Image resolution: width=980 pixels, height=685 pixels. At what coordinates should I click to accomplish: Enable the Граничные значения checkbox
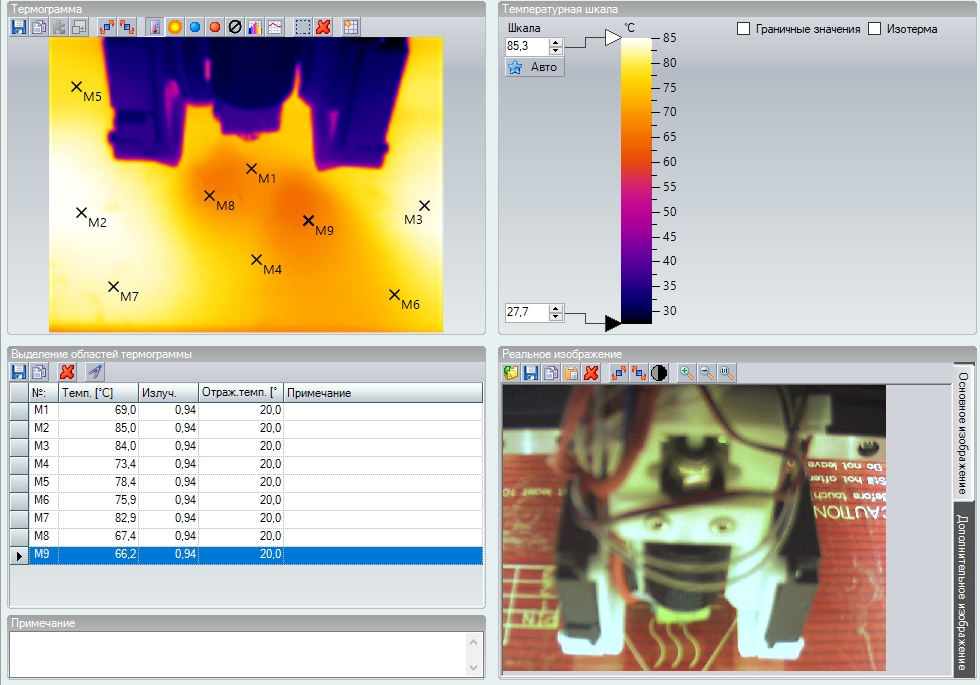click(743, 29)
